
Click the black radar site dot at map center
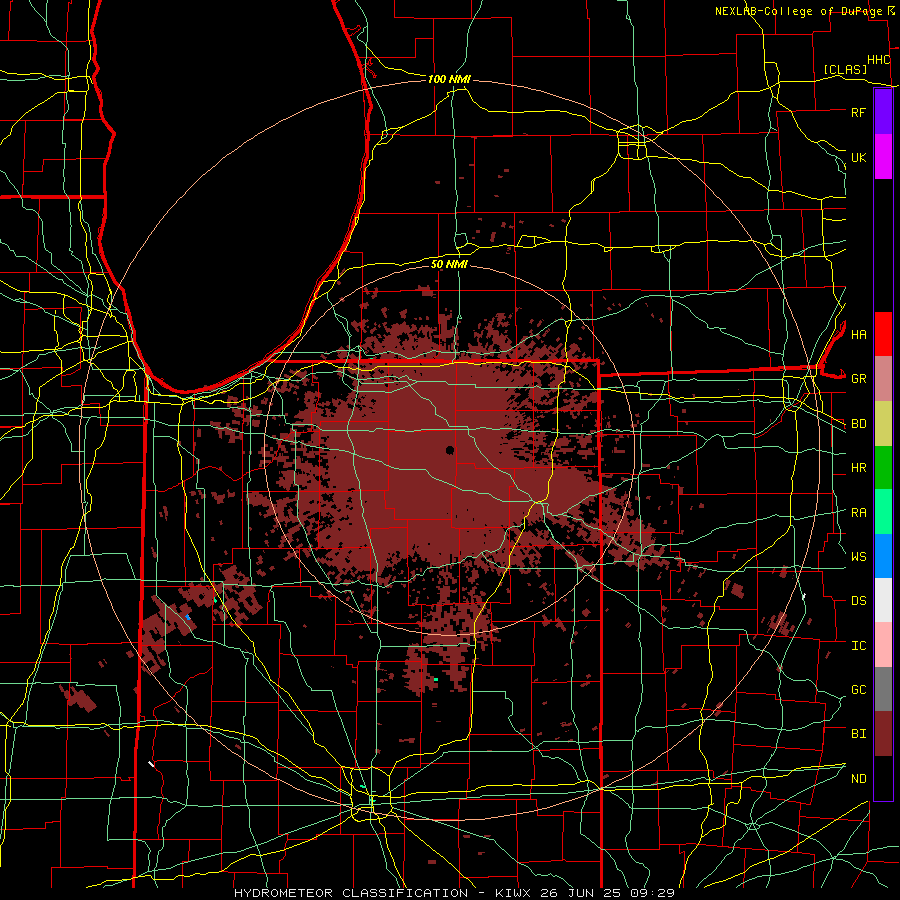pyautogui.click(x=449, y=450)
